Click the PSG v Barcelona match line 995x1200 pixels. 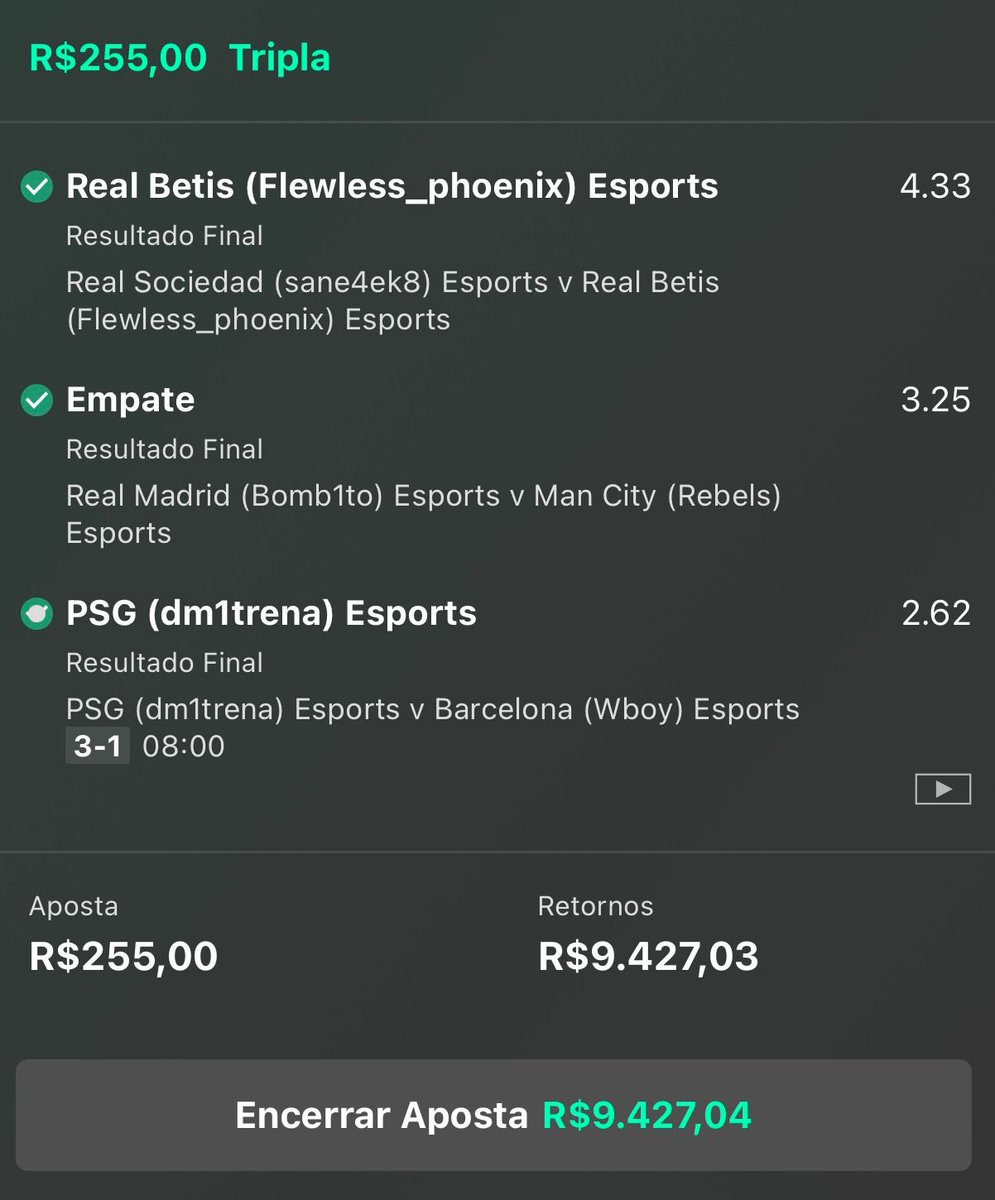pyautogui.click(x=433, y=710)
